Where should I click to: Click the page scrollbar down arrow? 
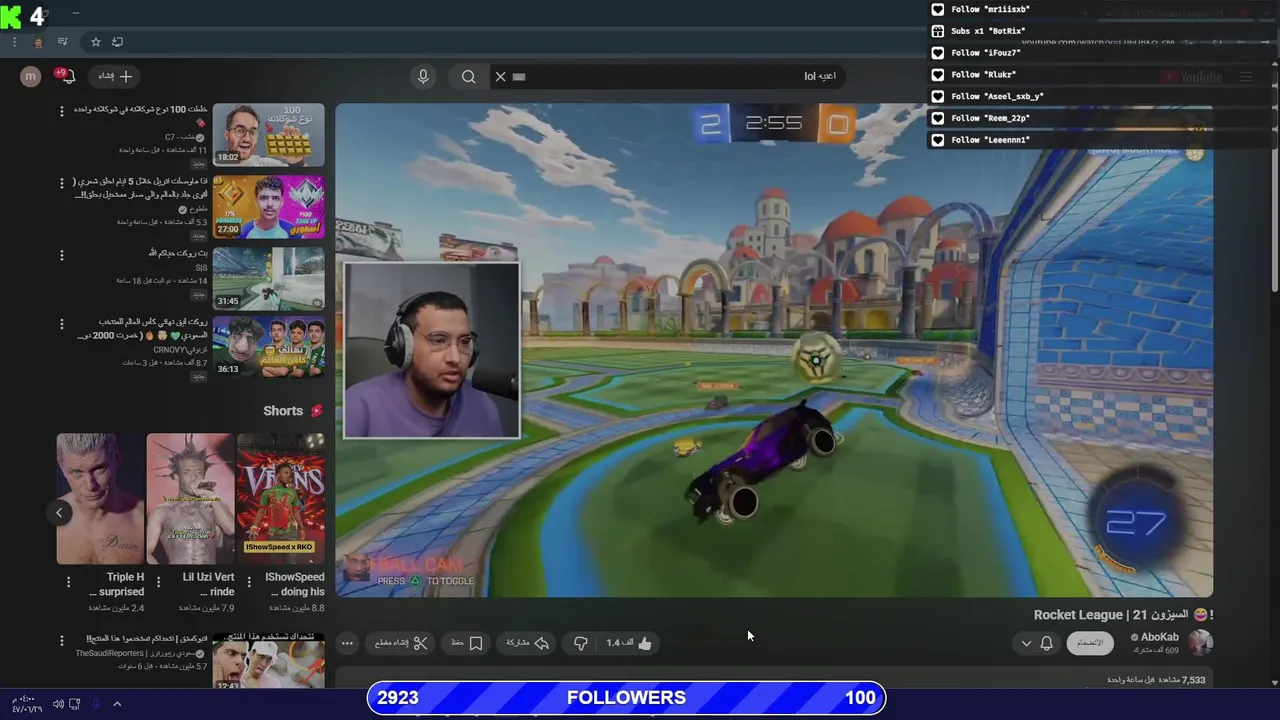(x=1275, y=683)
